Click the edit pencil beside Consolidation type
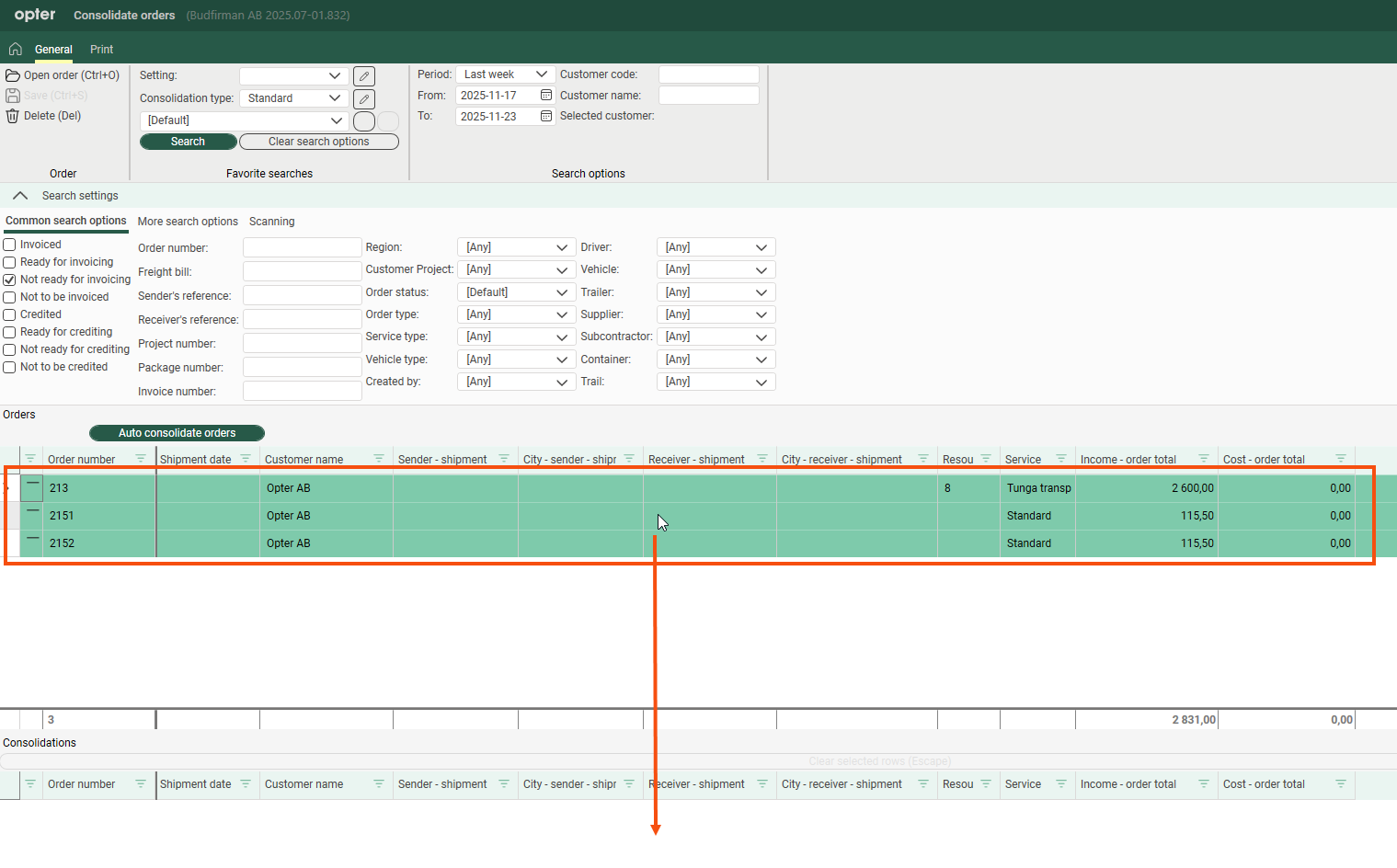The height and width of the screenshot is (868, 1397). [364, 99]
